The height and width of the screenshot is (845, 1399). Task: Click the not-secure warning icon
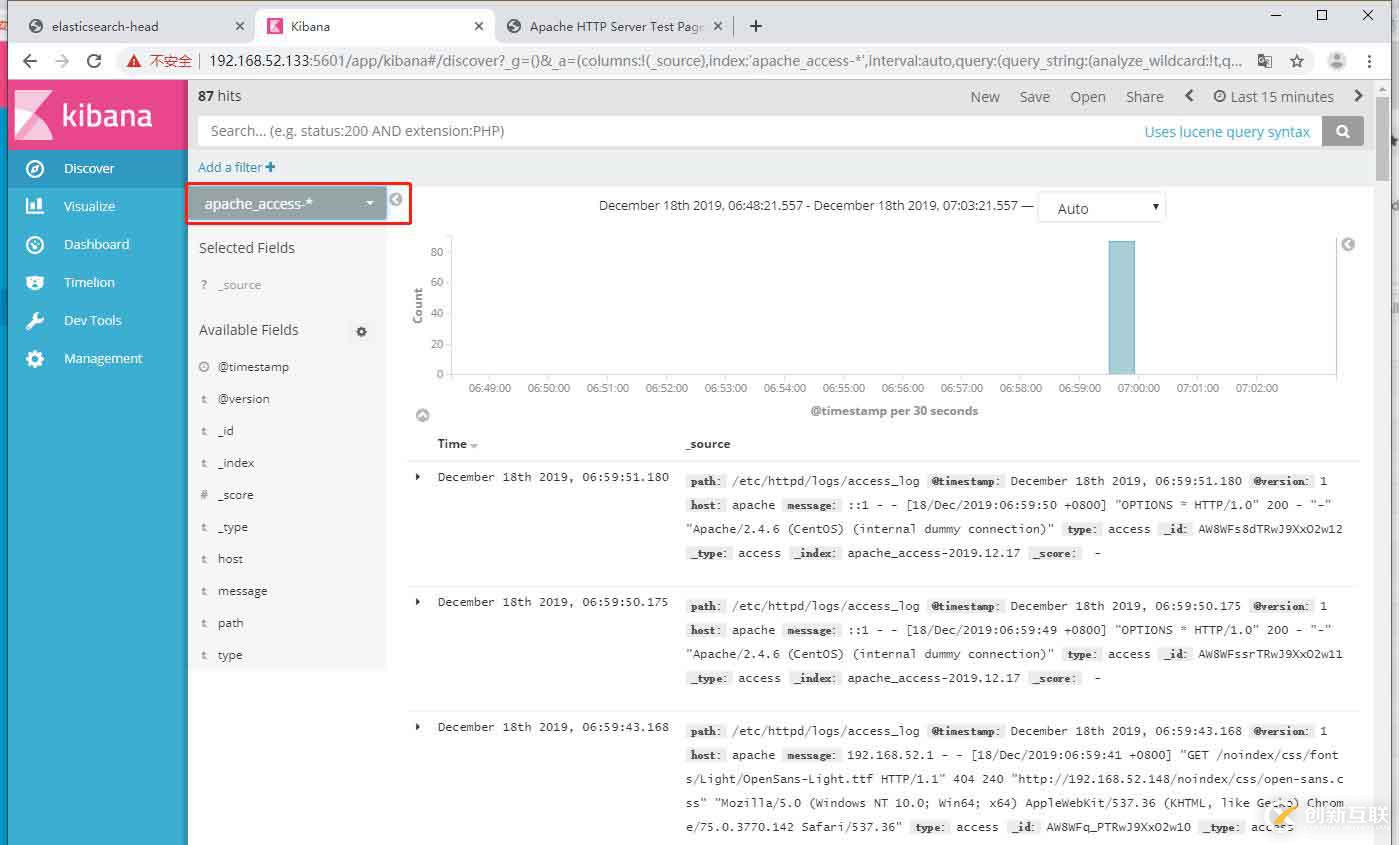pyautogui.click(x=133, y=61)
